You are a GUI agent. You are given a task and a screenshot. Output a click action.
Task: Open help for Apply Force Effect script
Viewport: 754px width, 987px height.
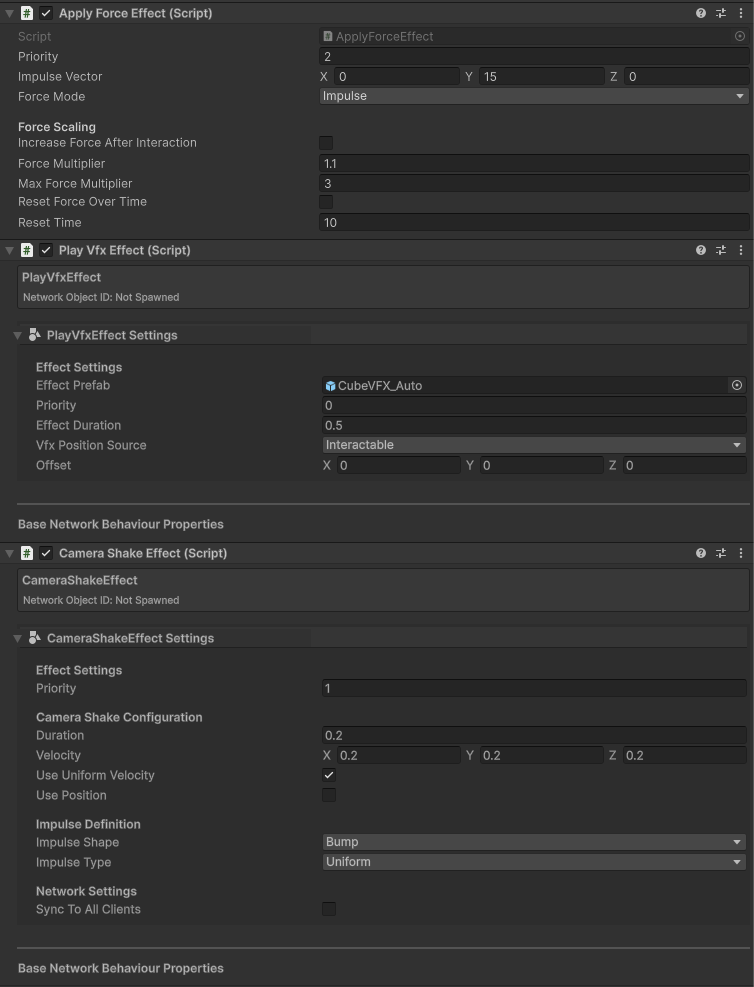[x=701, y=13]
